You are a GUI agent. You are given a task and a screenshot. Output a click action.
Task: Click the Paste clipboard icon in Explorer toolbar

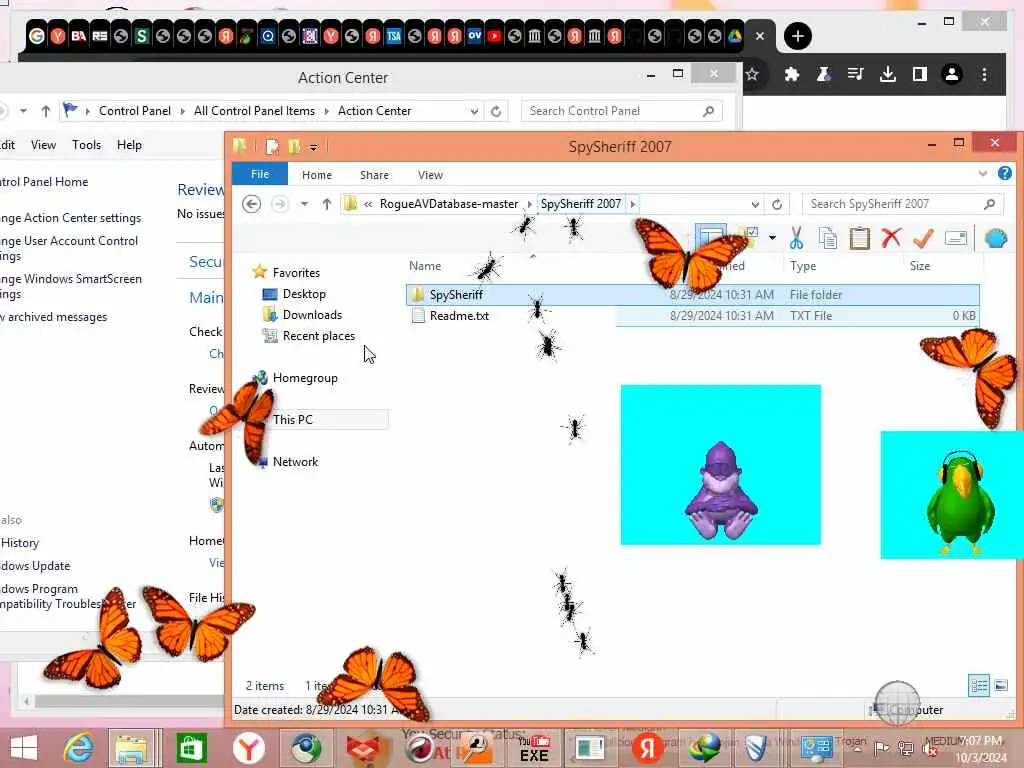pos(859,238)
